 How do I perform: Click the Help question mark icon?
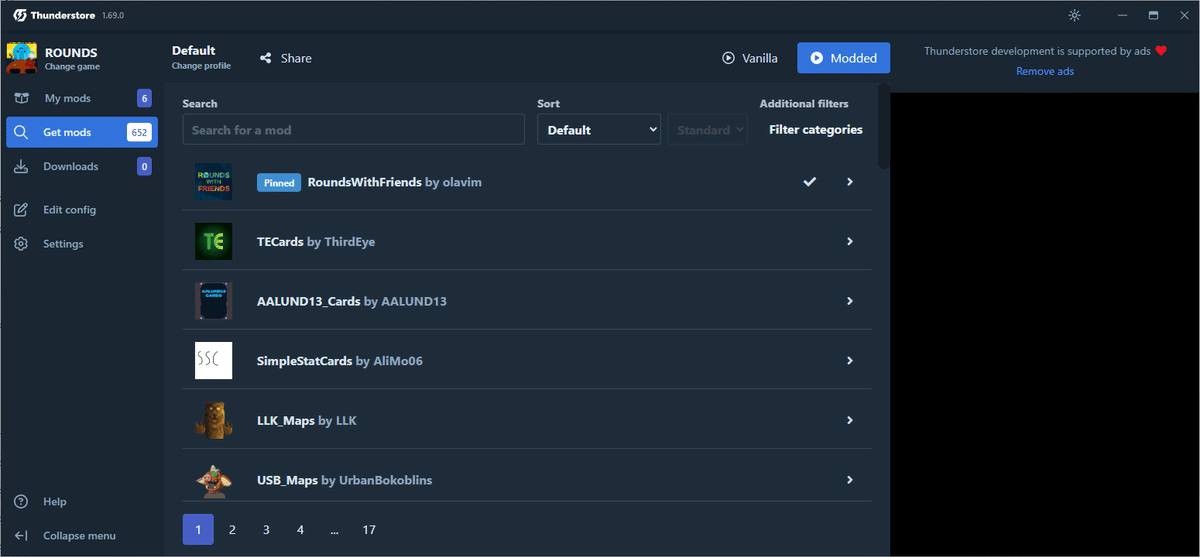(21, 501)
